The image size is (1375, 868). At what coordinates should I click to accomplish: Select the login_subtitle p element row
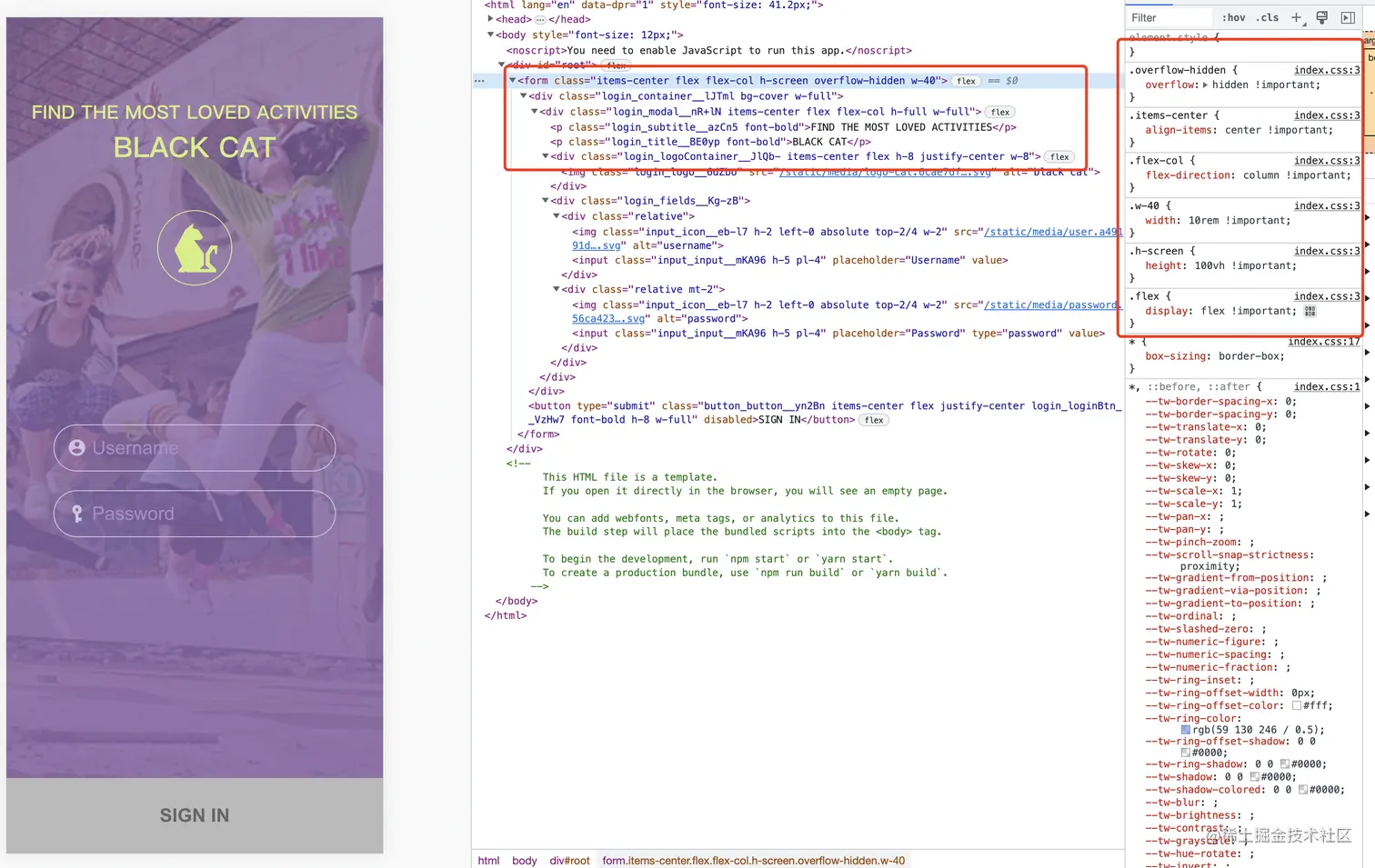tap(783, 127)
